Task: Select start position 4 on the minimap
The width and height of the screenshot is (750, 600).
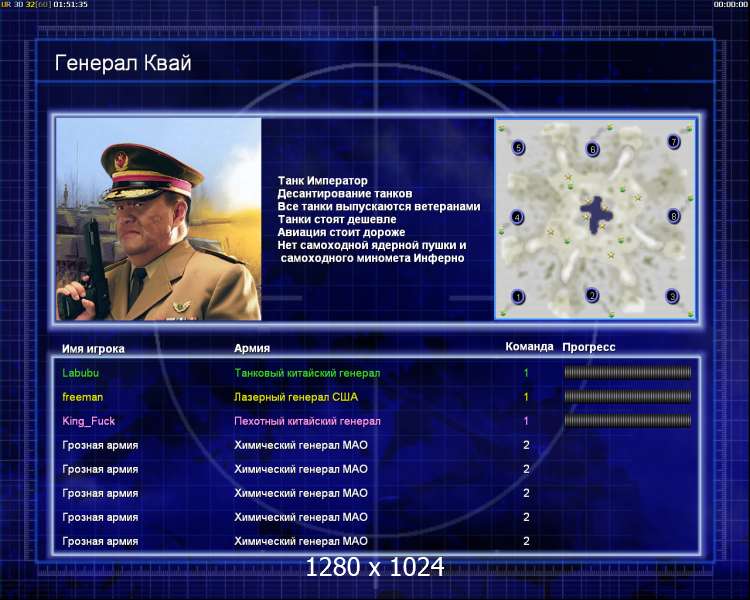Action: [518, 217]
